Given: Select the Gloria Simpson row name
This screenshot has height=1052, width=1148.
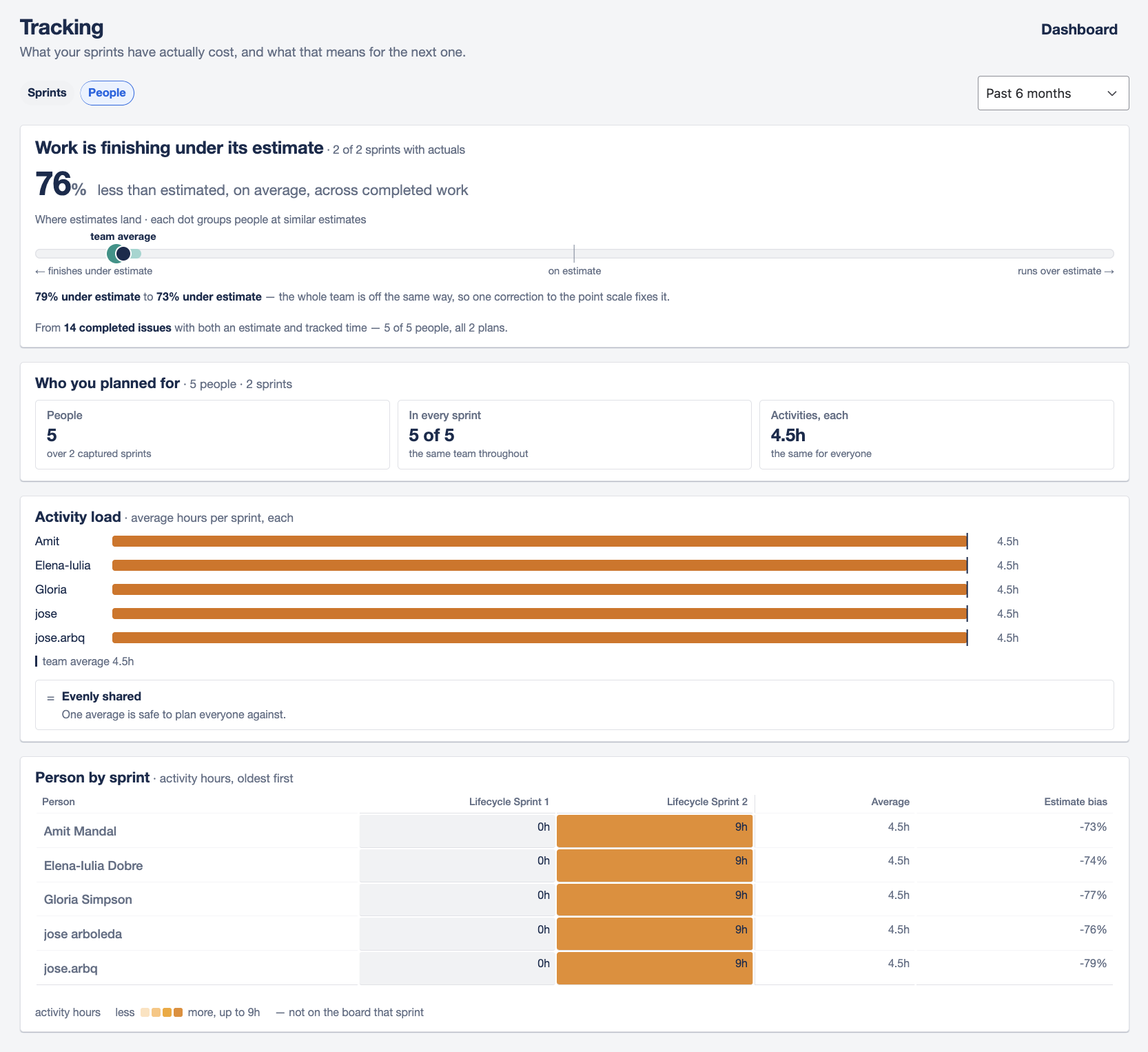Looking at the screenshot, I should pyautogui.click(x=88, y=900).
